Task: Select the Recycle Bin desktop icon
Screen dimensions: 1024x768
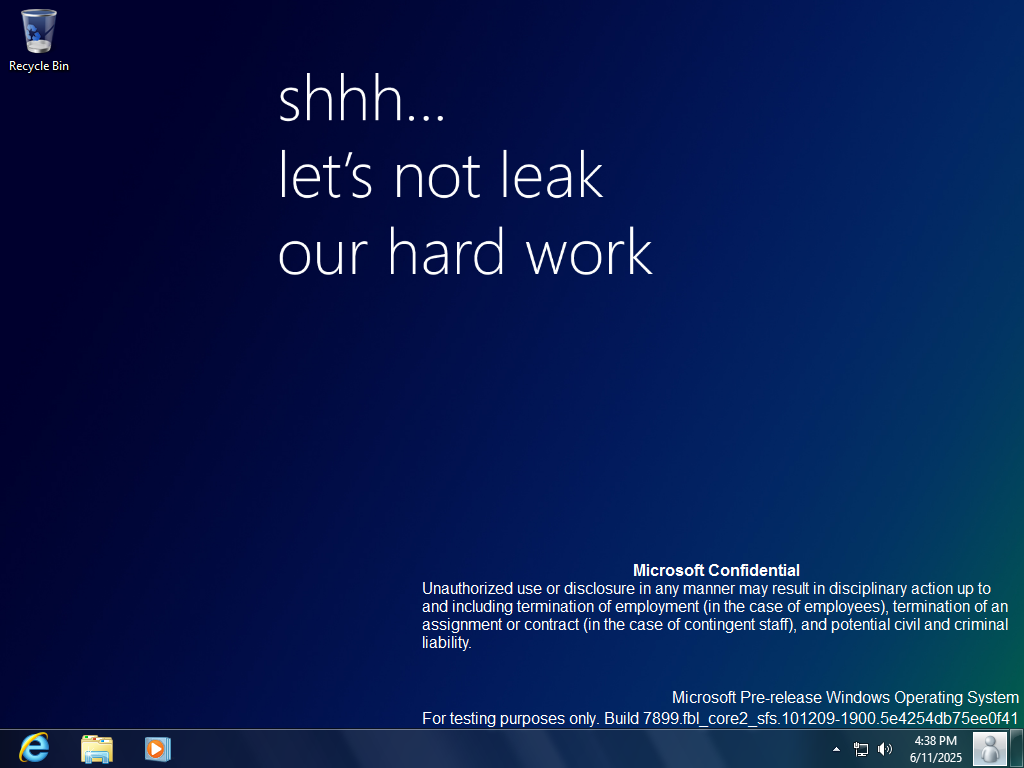Action: point(39,40)
